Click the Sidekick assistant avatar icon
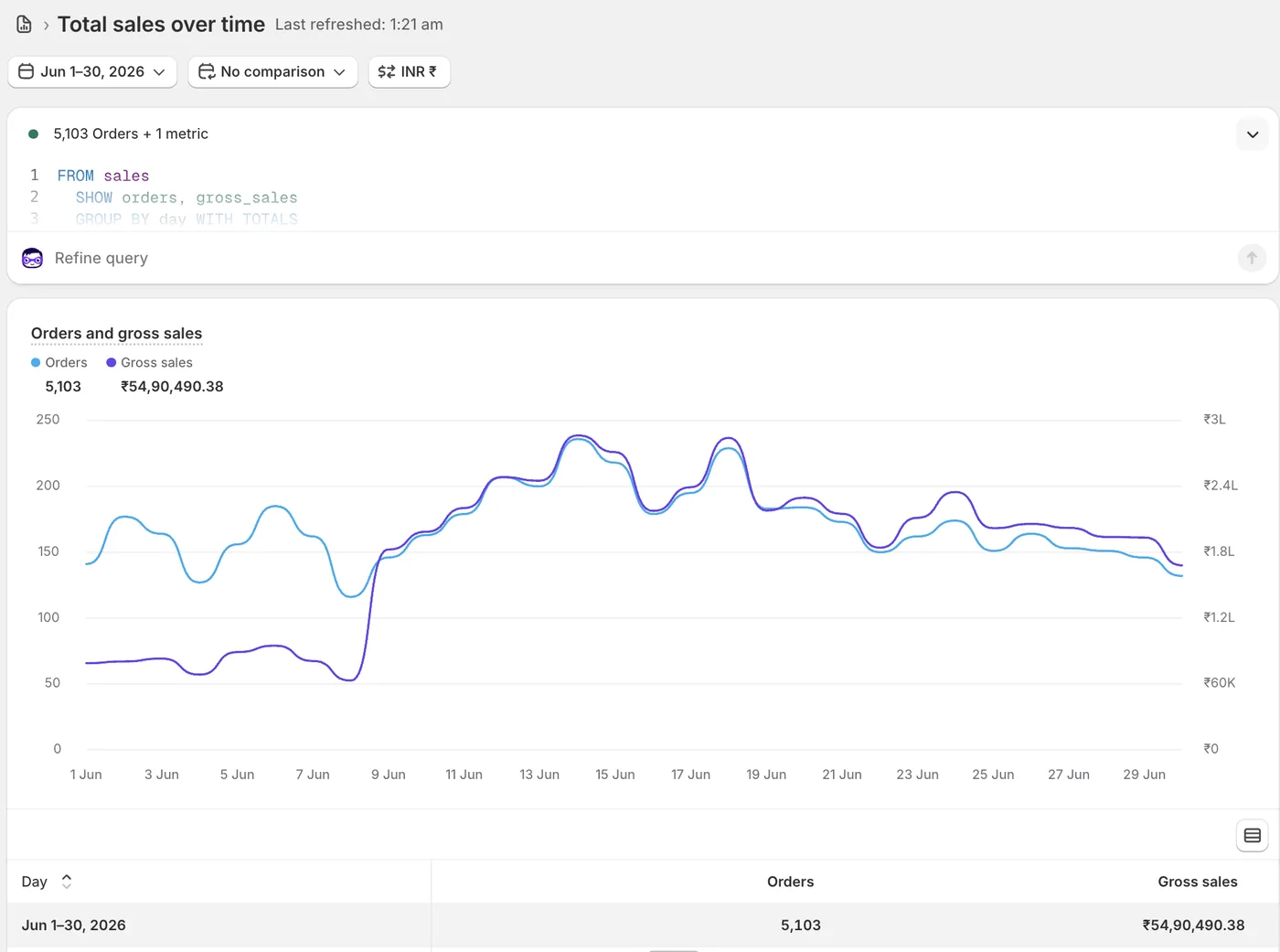Viewport: 1280px width, 952px height. (32, 258)
